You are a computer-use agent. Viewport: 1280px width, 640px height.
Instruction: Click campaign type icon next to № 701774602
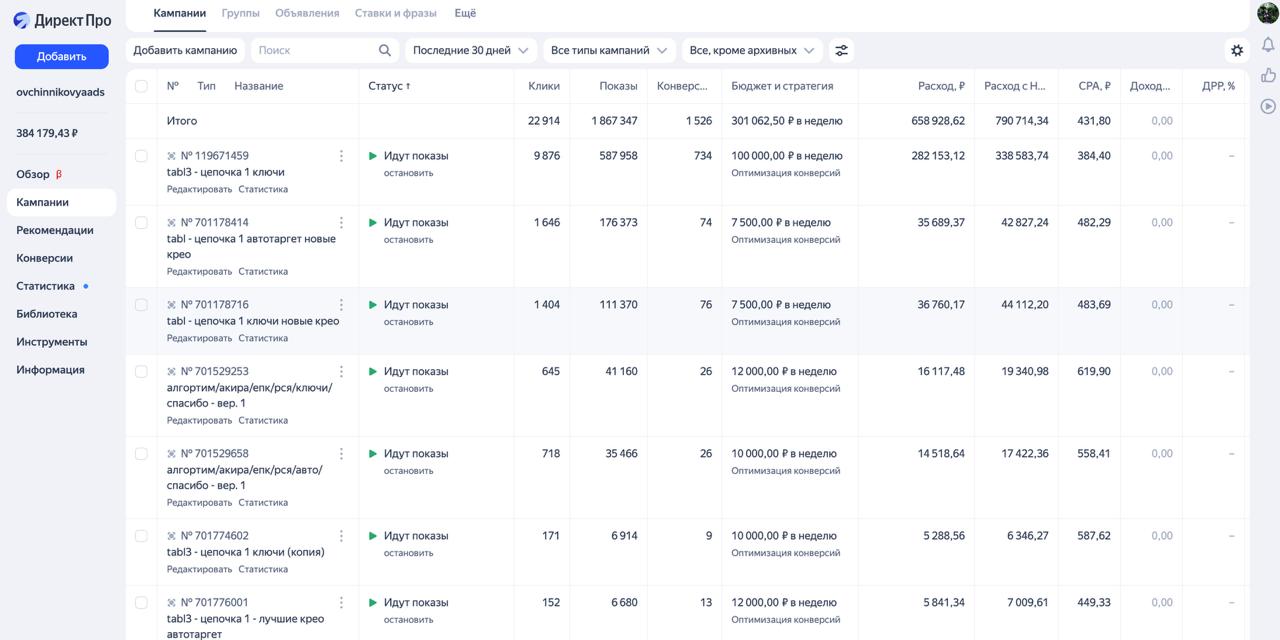pos(171,536)
